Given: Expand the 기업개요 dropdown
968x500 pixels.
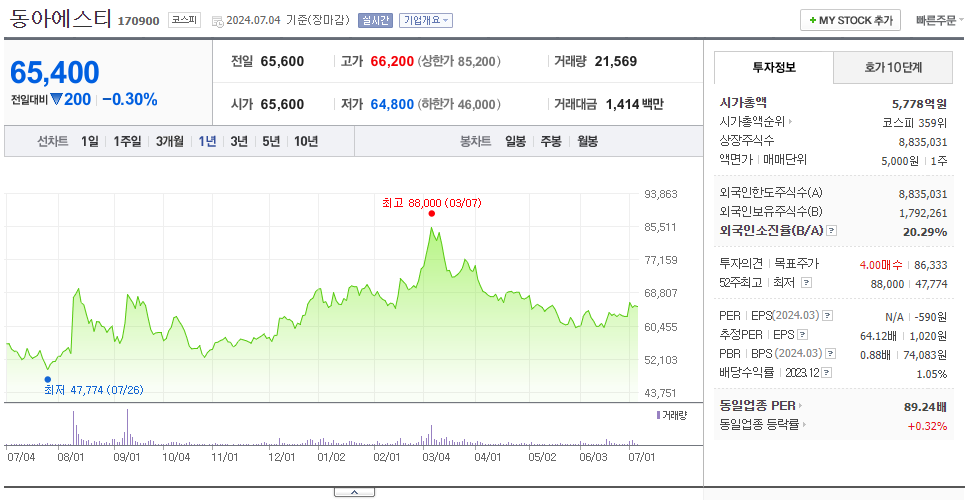Looking at the screenshot, I should click(425, 20).
